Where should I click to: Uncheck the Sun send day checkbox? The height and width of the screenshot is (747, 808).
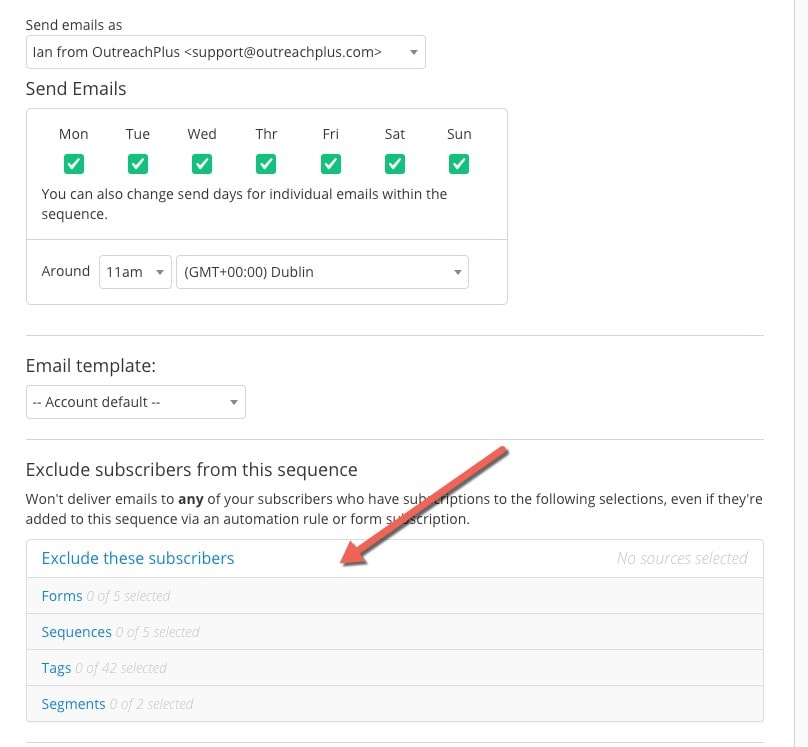pos(459,163)
